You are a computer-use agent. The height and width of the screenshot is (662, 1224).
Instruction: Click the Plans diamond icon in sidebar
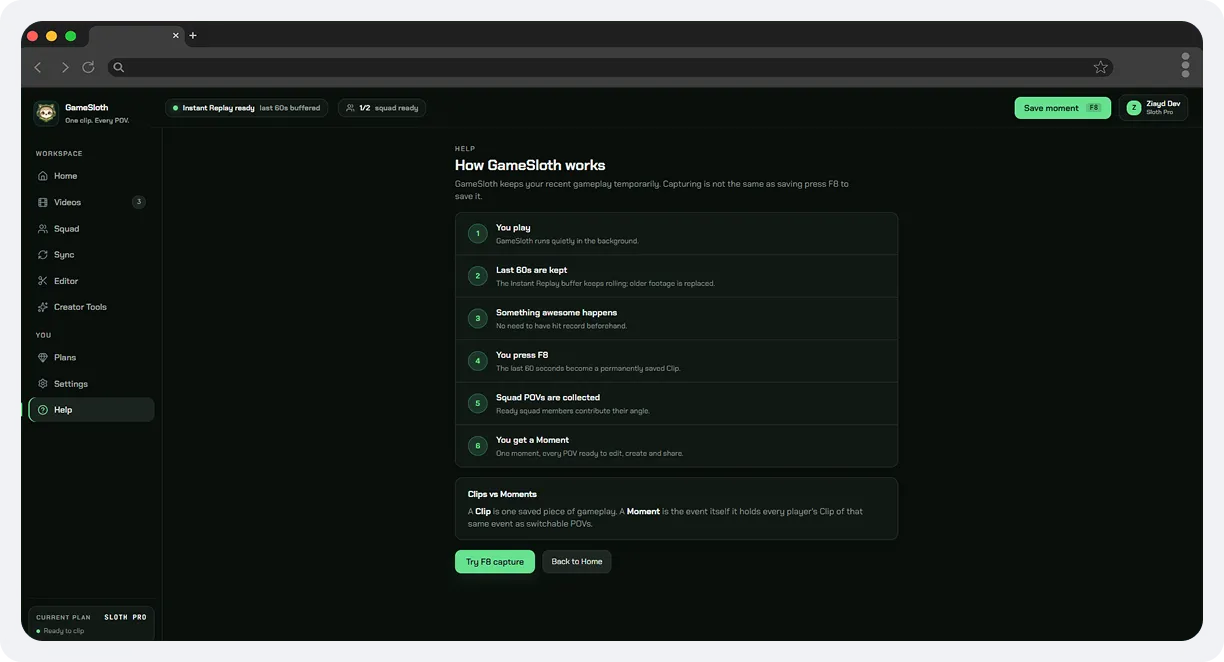(x=43, y=357)
